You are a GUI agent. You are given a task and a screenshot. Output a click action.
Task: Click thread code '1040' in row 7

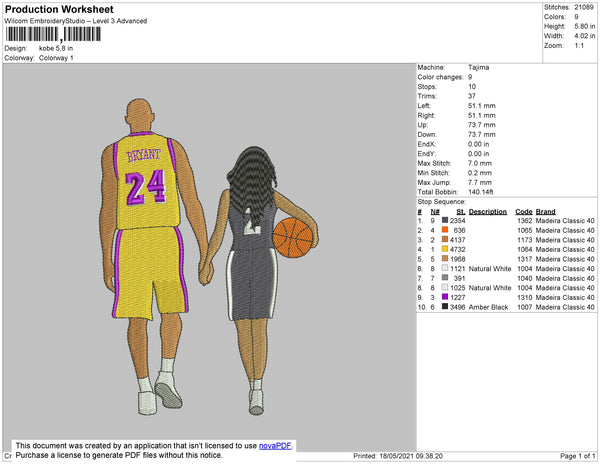pyautogui.click(x=525, y=278)
